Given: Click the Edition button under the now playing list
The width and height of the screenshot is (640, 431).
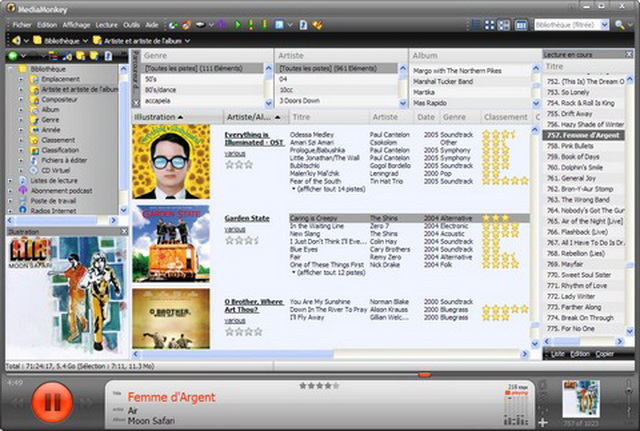Looking at the screenshot, I should 580,354.
